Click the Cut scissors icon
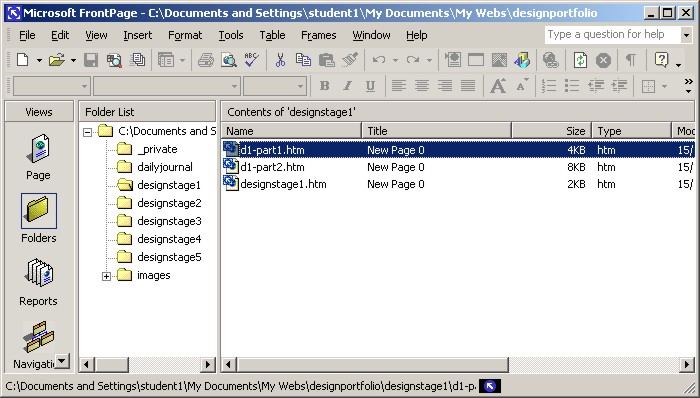Viewport: 700px width, 398px height. 280,60
